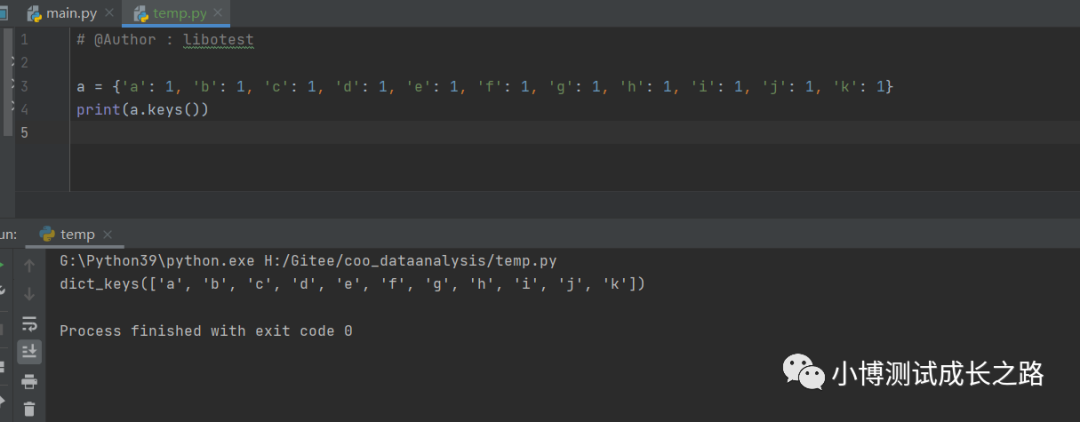
Task: Click the Down the Stack Trace arrow
Action: pos(29,295)
